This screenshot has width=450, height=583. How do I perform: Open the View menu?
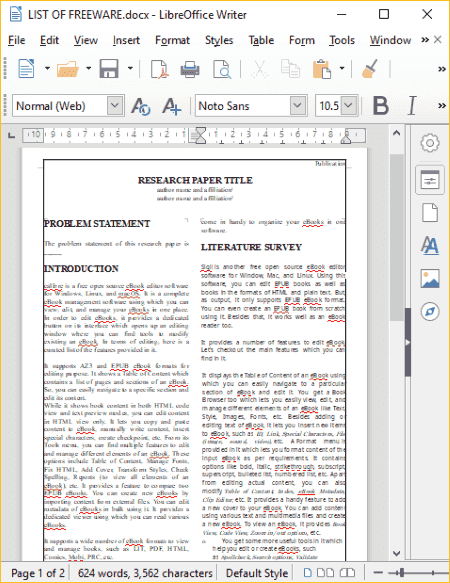pos(86,40)
